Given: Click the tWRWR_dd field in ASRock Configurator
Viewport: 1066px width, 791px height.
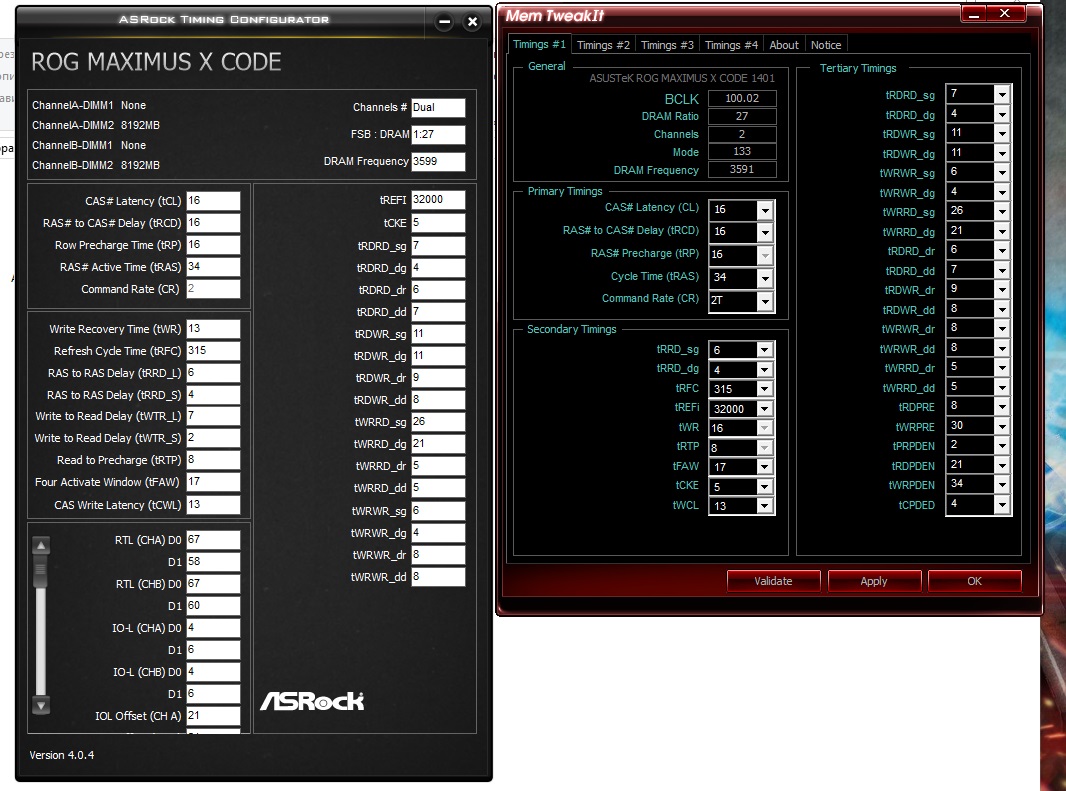Looking at the screenshot, I should click(x=438, y=577).
